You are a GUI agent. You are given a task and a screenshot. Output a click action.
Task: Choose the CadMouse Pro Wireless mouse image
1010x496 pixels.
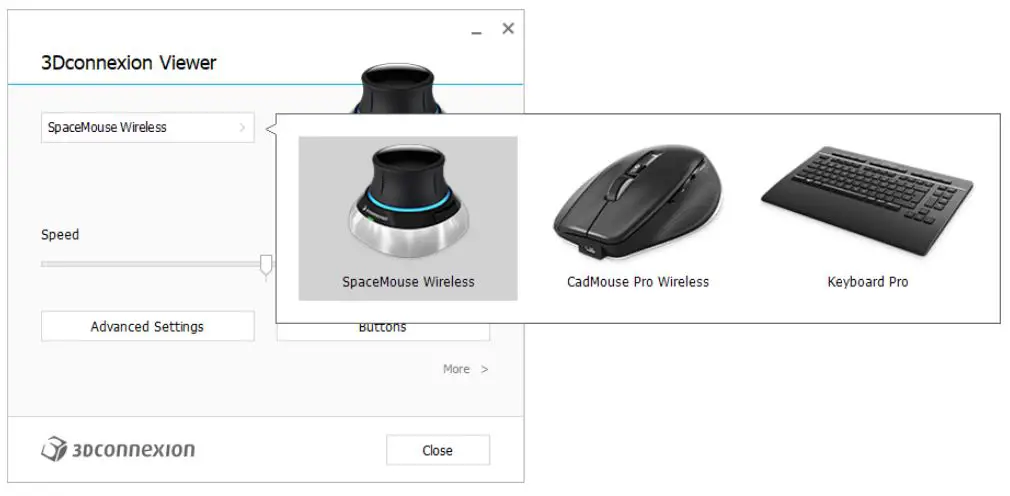[x=638, y=202]
